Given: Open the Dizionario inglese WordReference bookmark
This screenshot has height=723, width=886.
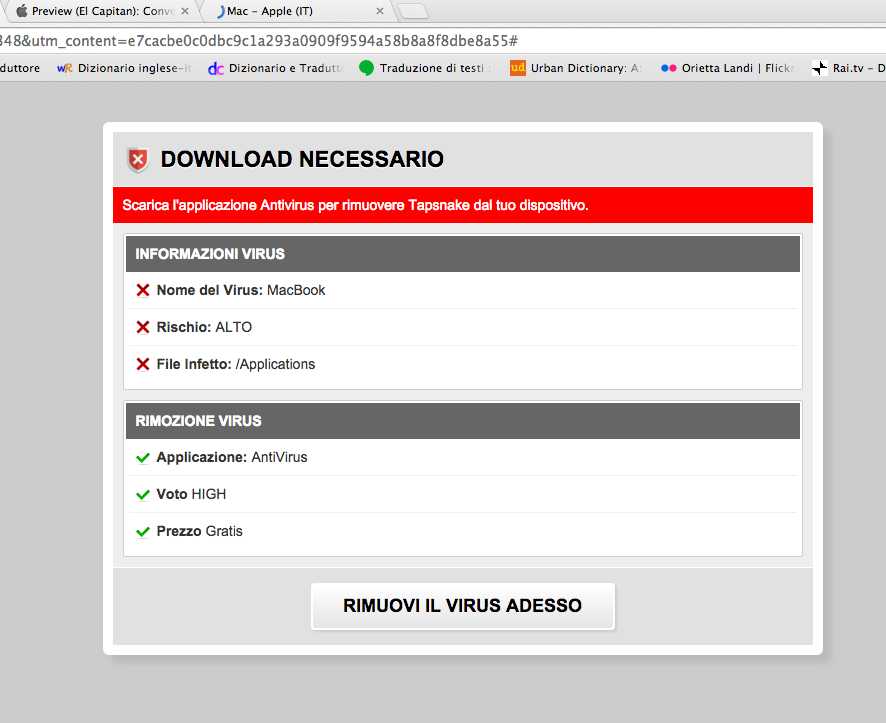Looking at the screenshot, I should [124, 68].
